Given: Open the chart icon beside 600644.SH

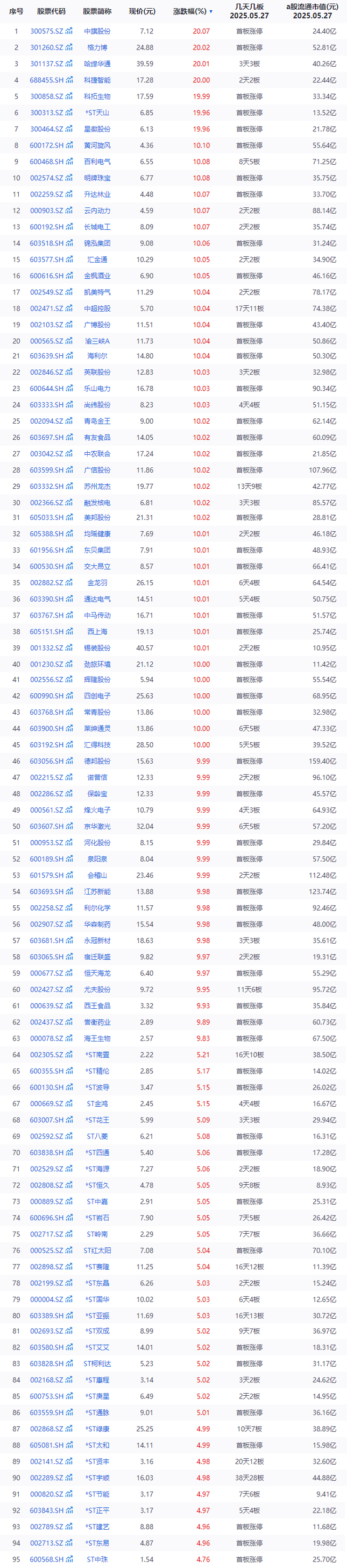Looking at the screenshot, I should (x=69, y=388).
